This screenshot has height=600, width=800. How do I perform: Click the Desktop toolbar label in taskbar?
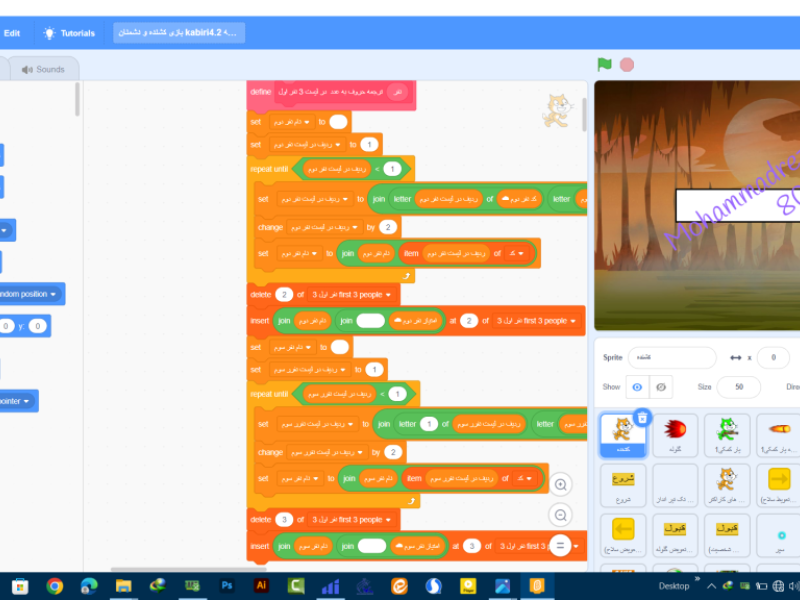pos(673,586)
